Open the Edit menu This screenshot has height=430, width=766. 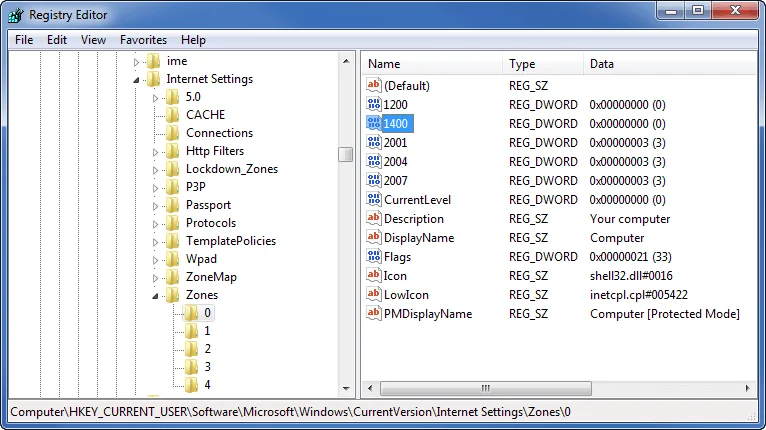pyautogui.click(x=57, y=40)
